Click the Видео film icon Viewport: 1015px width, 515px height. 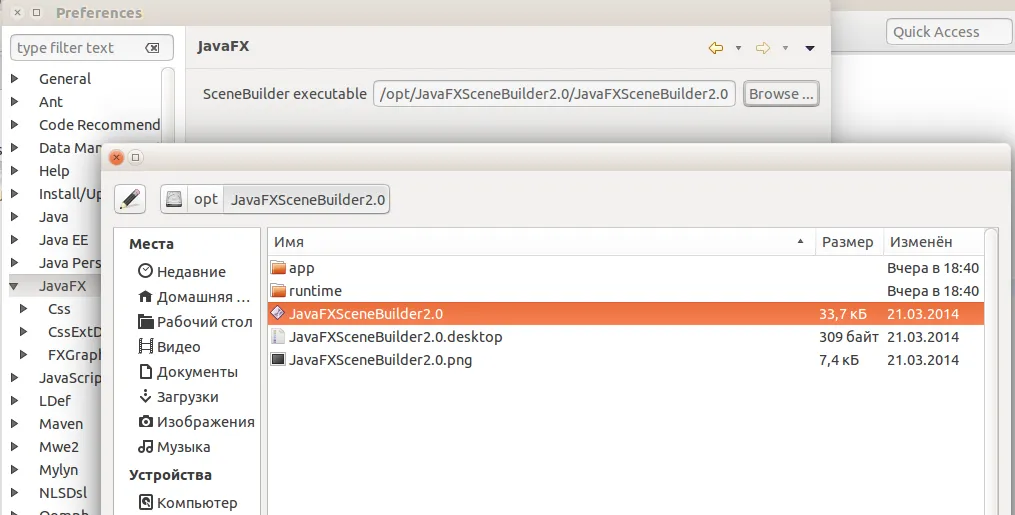pyautogui.click(x=146, y=346)
